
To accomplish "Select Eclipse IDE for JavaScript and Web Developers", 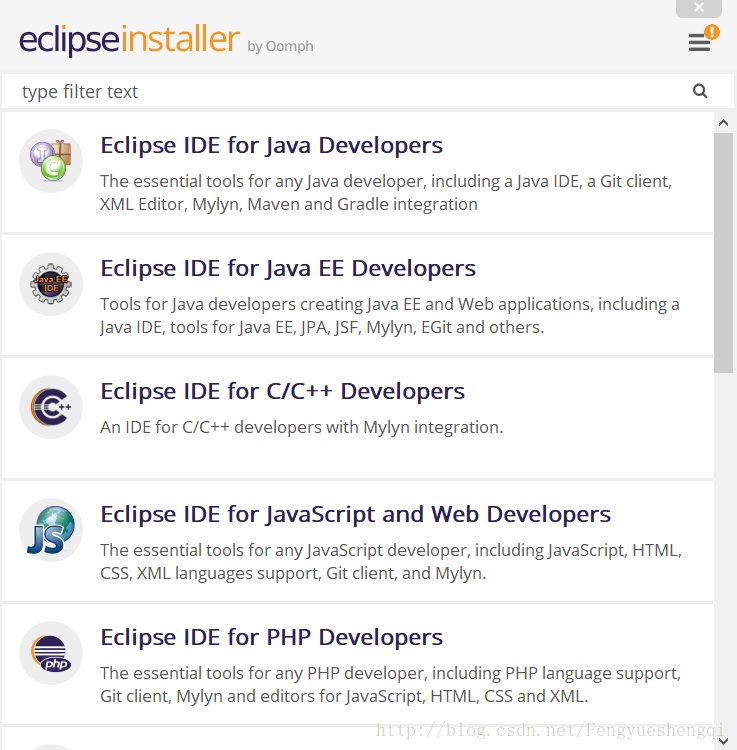I will (x=355, y=514).
